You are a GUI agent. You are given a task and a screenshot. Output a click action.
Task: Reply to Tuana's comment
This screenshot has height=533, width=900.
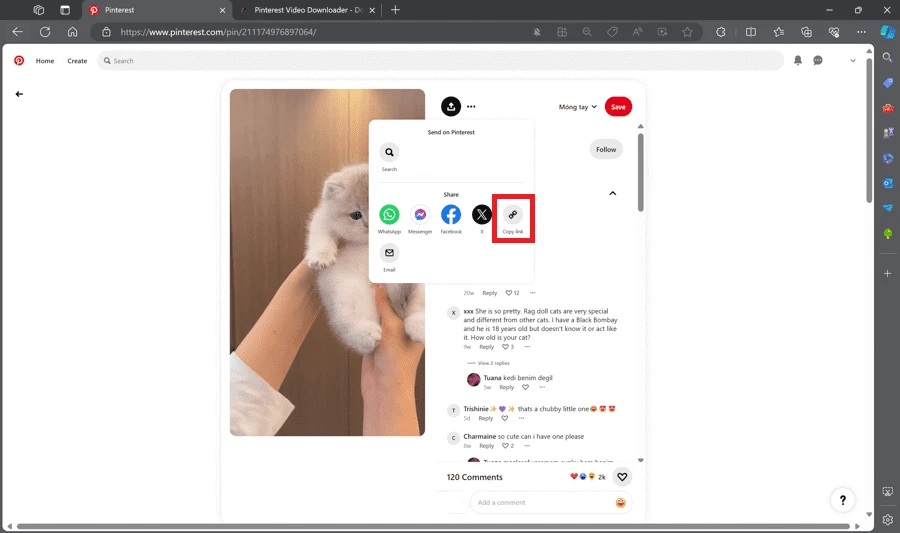506,387
